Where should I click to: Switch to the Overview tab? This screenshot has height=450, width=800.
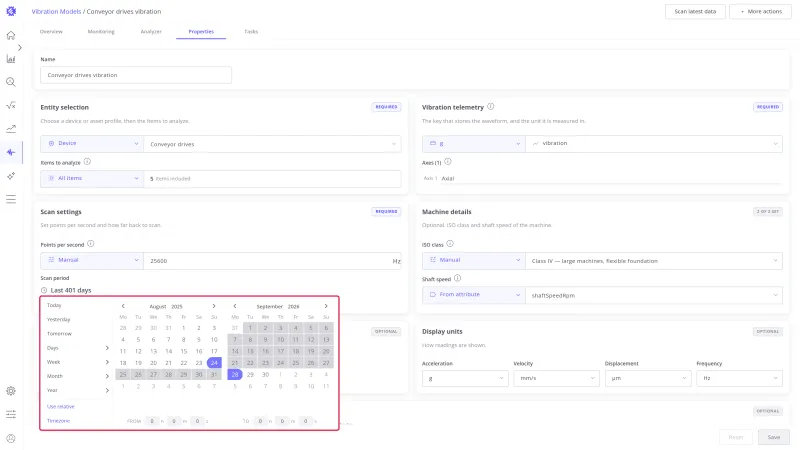point(51,32)
